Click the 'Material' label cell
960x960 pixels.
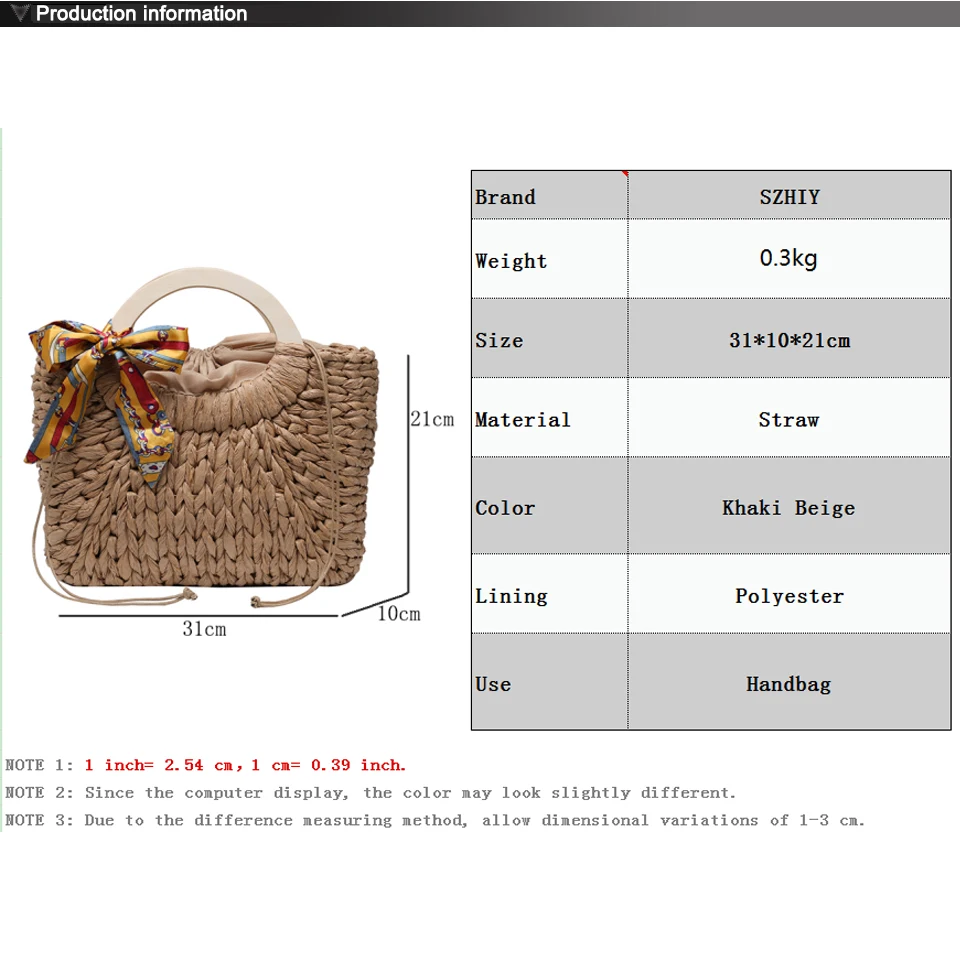(x=549, y=418)
